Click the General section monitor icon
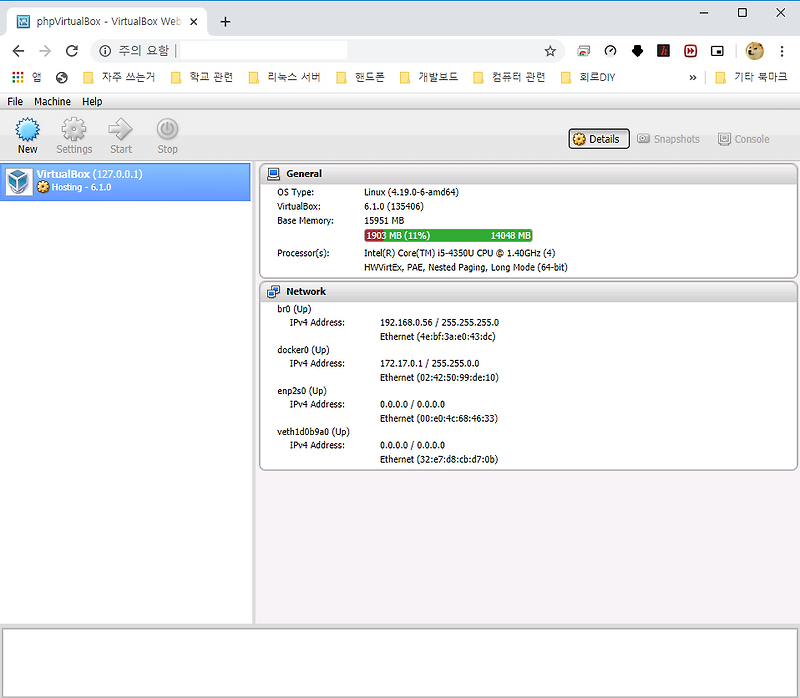Image resolution: width=800 pixels, height=698 pixels. coord(273,174)
